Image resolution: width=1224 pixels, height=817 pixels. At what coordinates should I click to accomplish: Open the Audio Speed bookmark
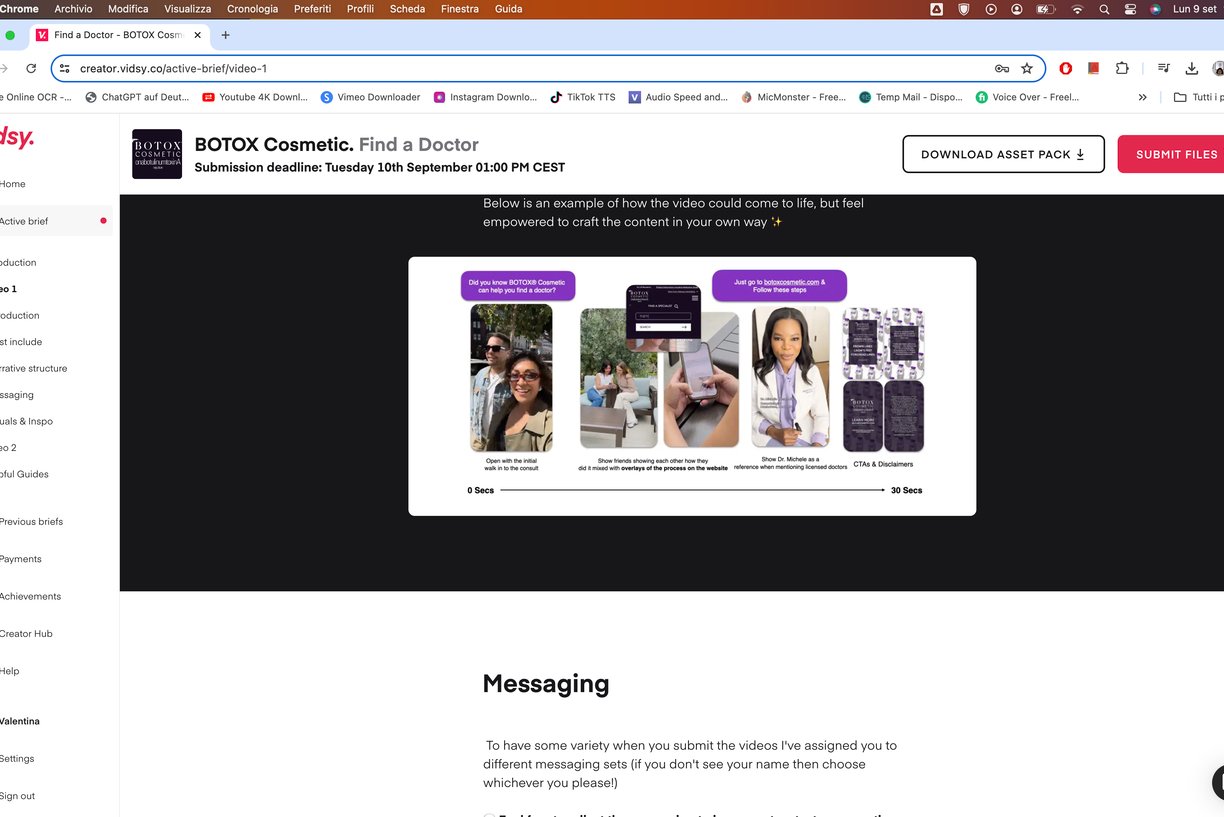pyautogui.click(x=678, y=97)
